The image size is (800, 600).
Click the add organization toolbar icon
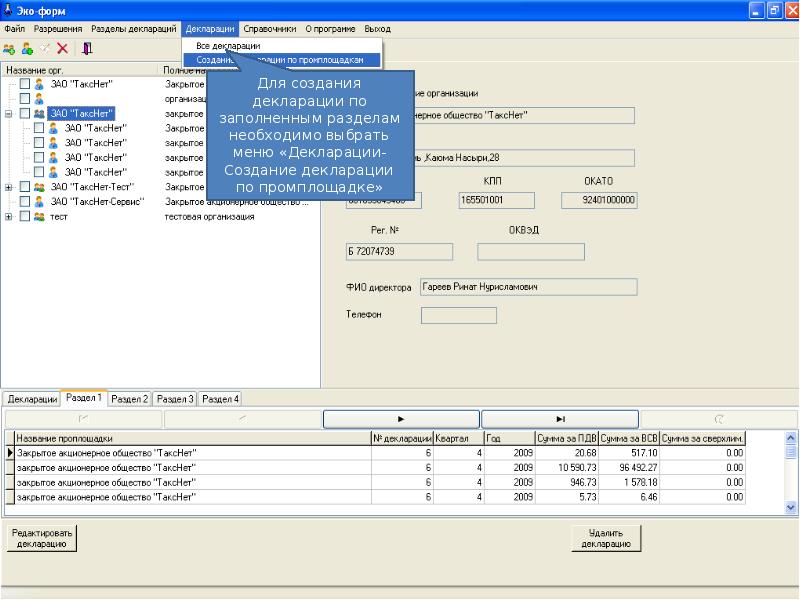point(9,48)
